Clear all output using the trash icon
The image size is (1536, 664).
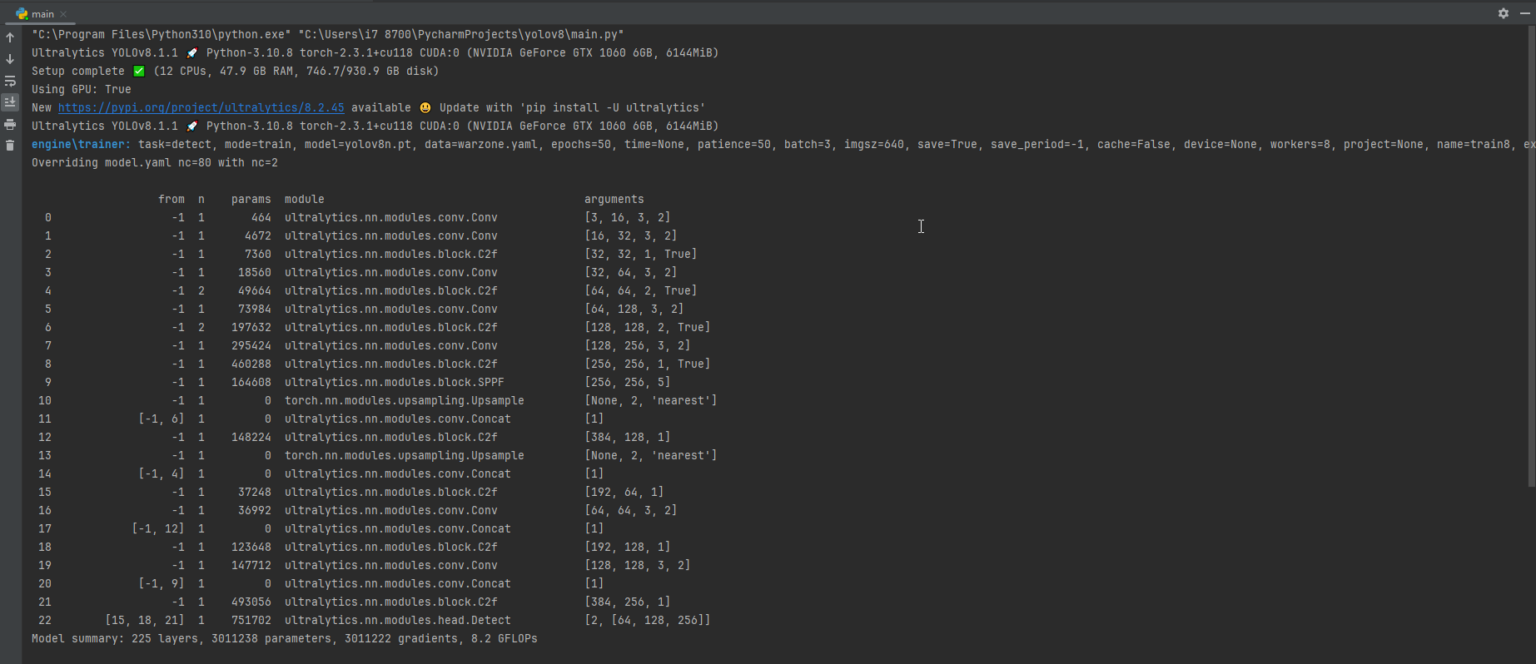click(10, 146)
